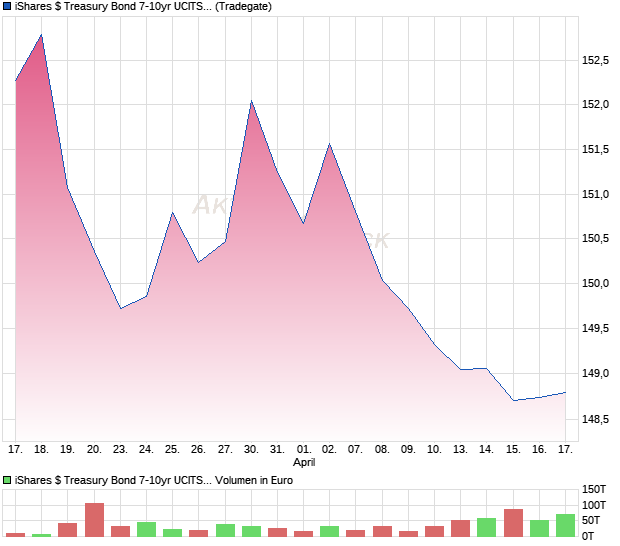Screen dimensions: 620x546
Task: Click the 08. date label on the x-axis
Action: click(x=382, y=450)
